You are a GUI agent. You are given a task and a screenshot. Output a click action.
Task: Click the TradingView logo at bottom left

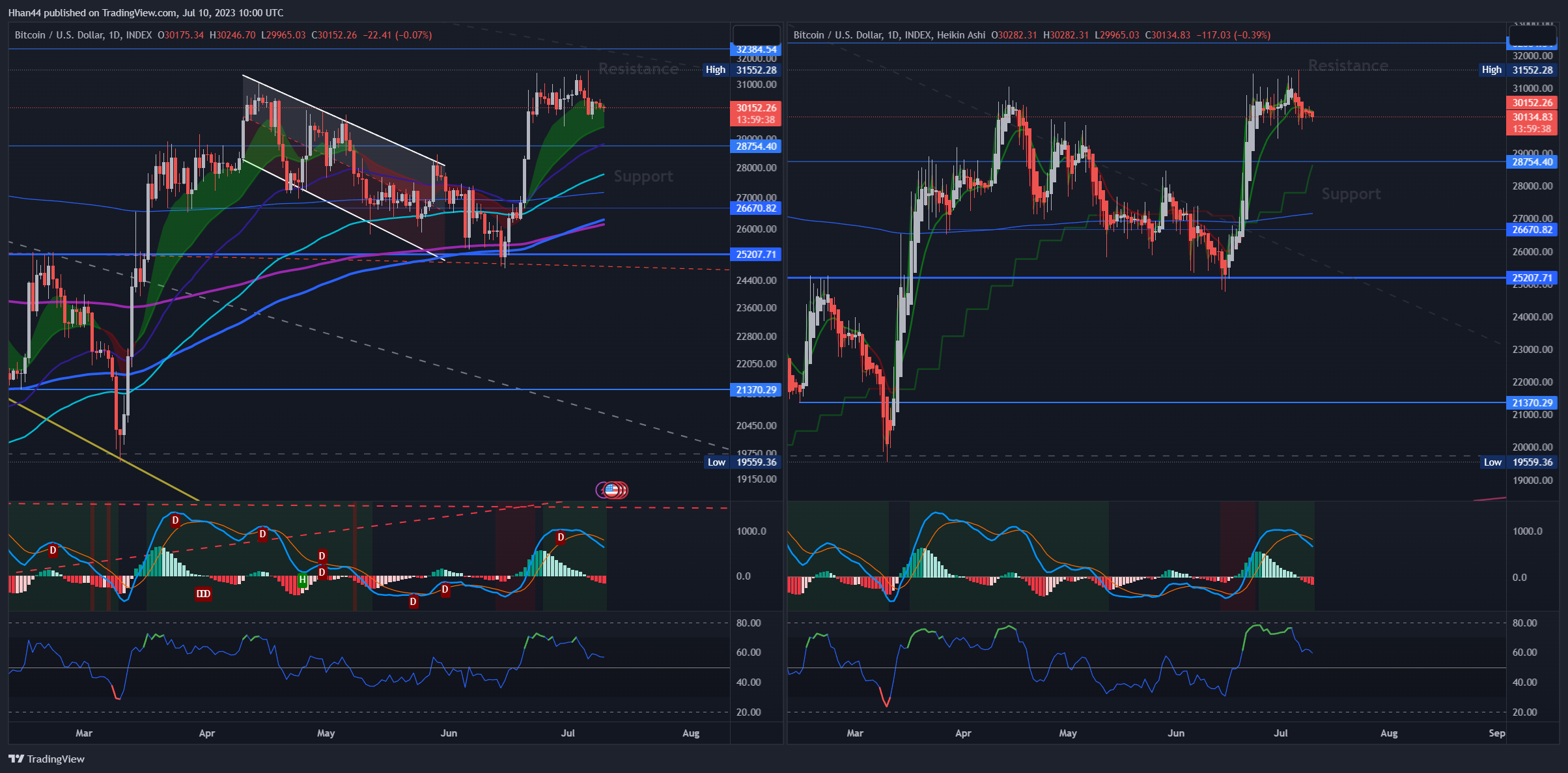pos(46,759)
